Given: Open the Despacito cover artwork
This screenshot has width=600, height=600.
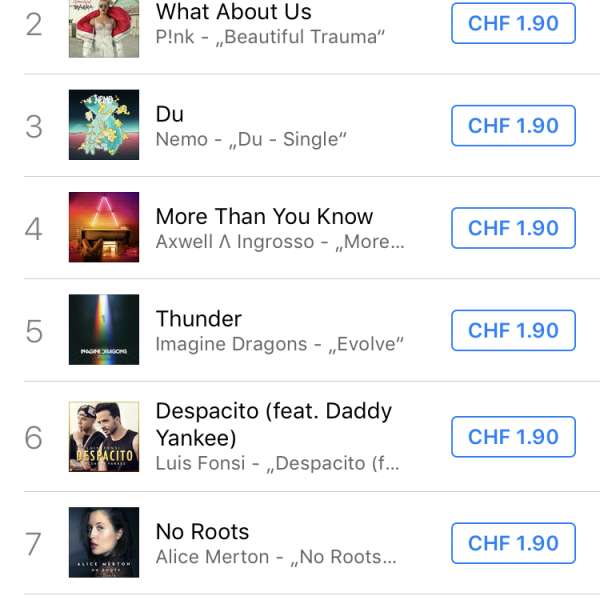Looking at the screenshot, I should pos(104,437).
